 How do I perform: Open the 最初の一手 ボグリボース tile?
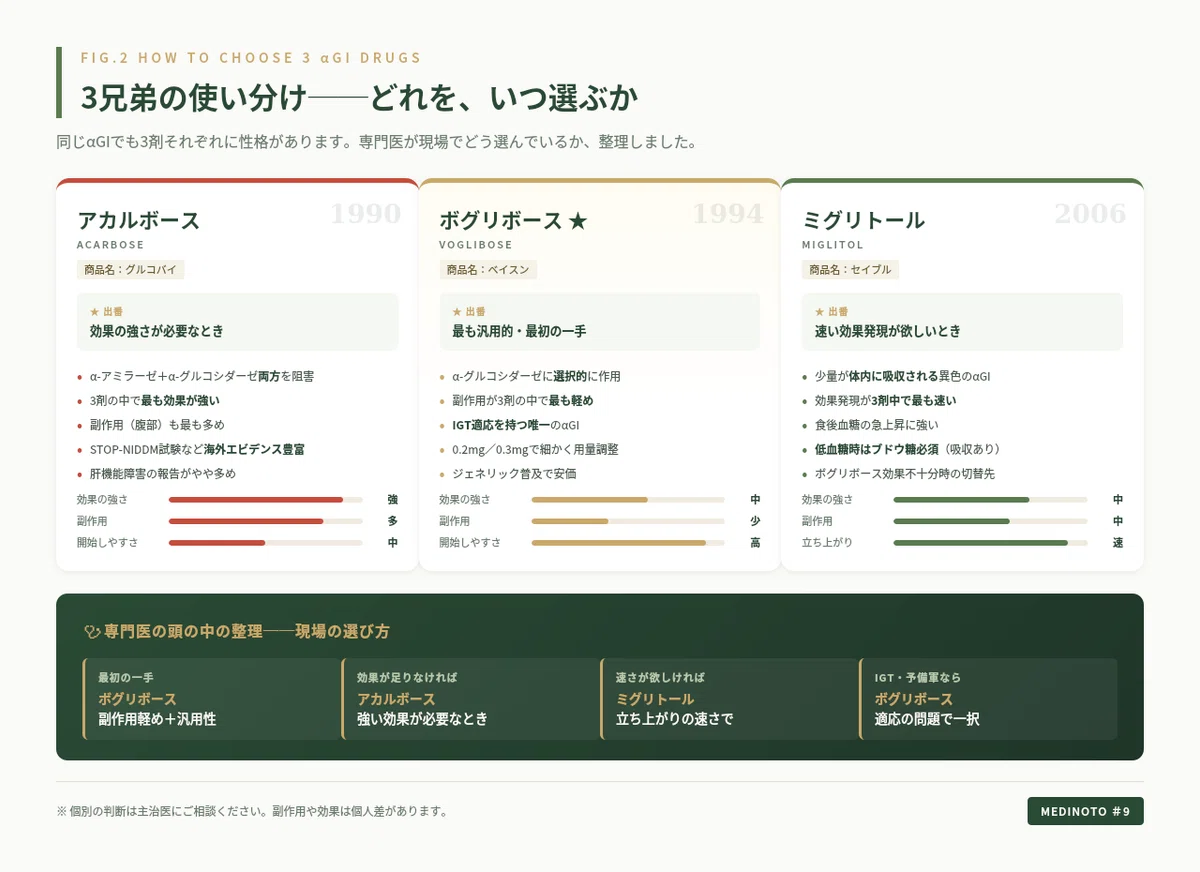pyautogui.click(x=212, y=698)
